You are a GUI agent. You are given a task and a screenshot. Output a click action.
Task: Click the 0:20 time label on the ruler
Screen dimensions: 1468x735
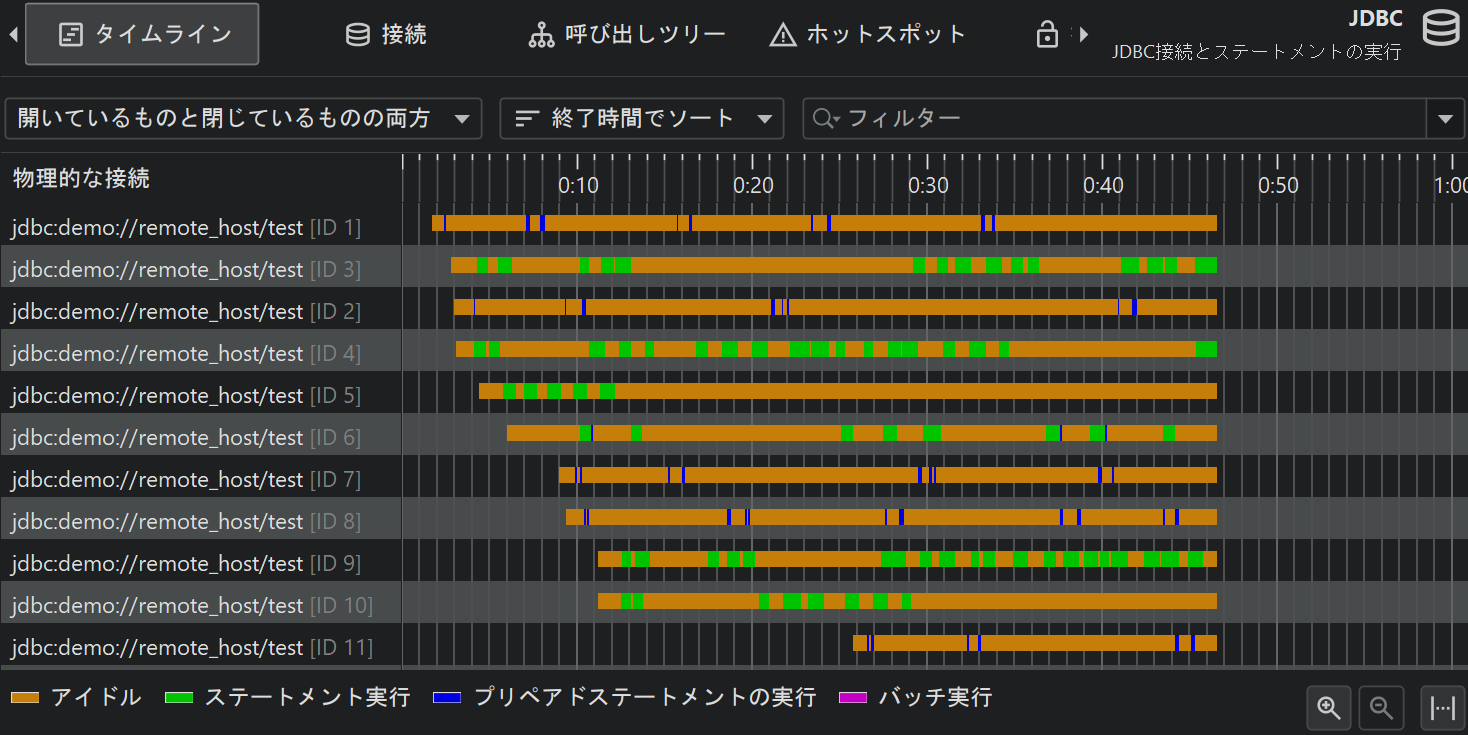point(753,186)
